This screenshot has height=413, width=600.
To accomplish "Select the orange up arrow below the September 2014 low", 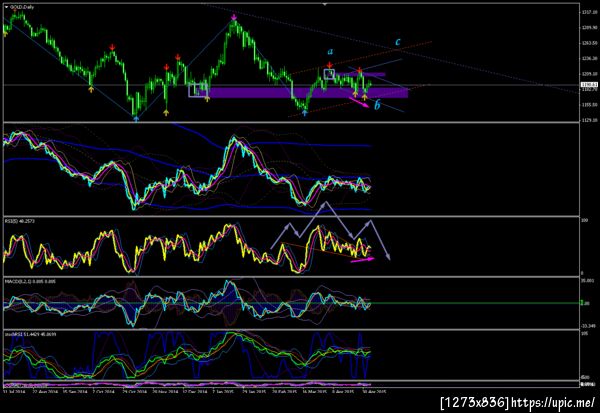I will coord(91,90).
